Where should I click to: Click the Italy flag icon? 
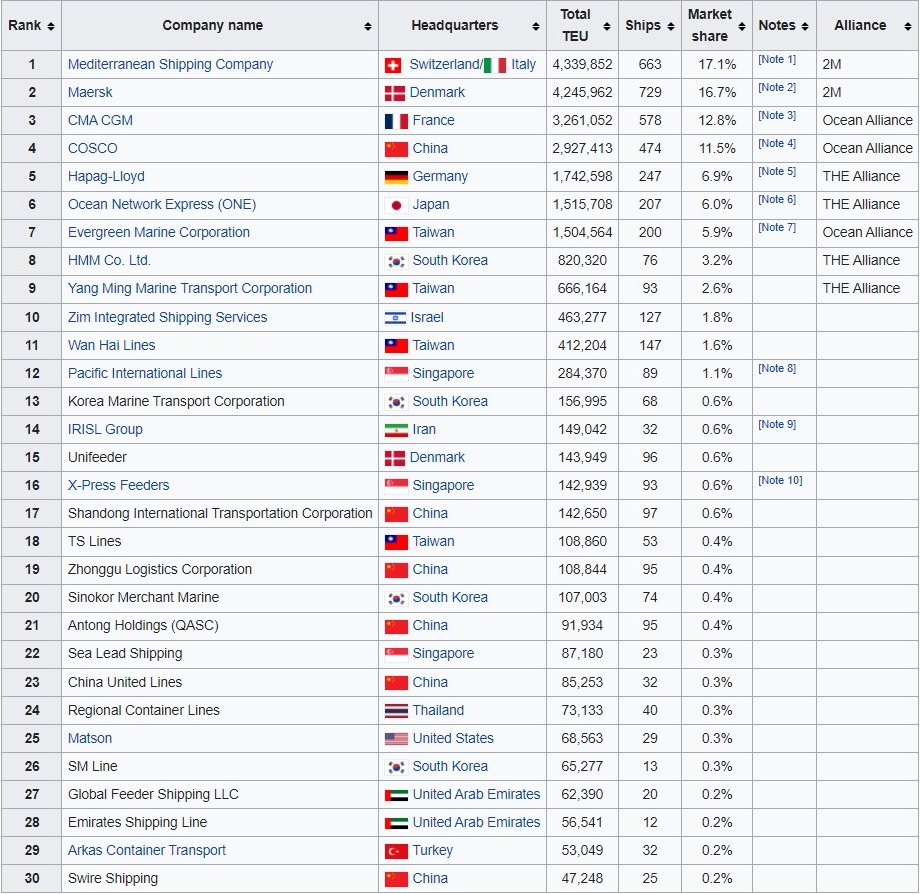click(x=495, y=65)
